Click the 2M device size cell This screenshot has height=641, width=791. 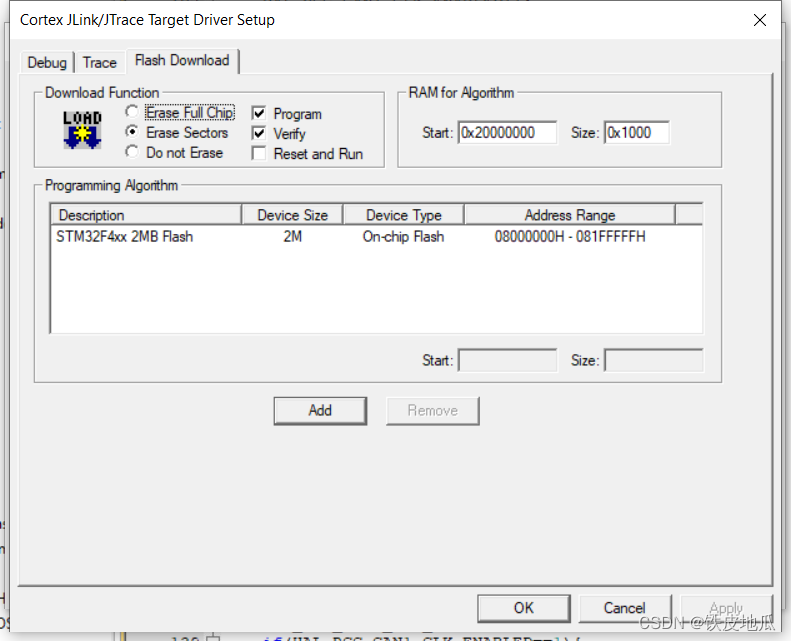[293, 237]
